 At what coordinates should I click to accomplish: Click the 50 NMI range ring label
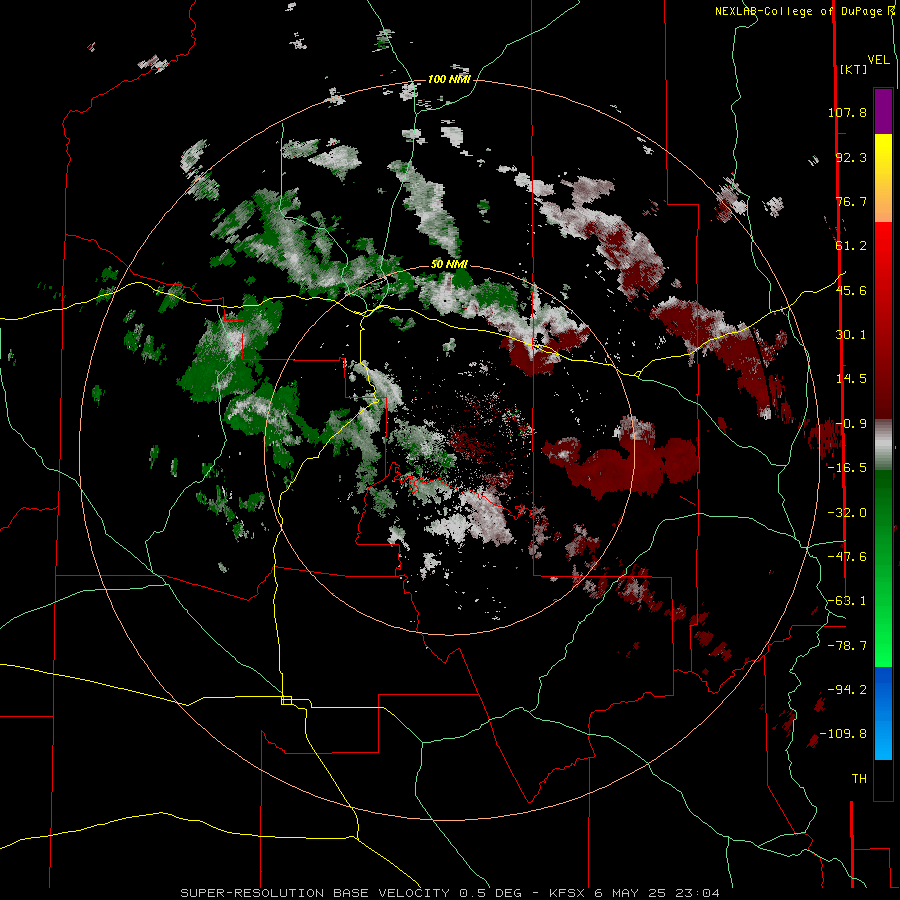(x=449, y=265)
